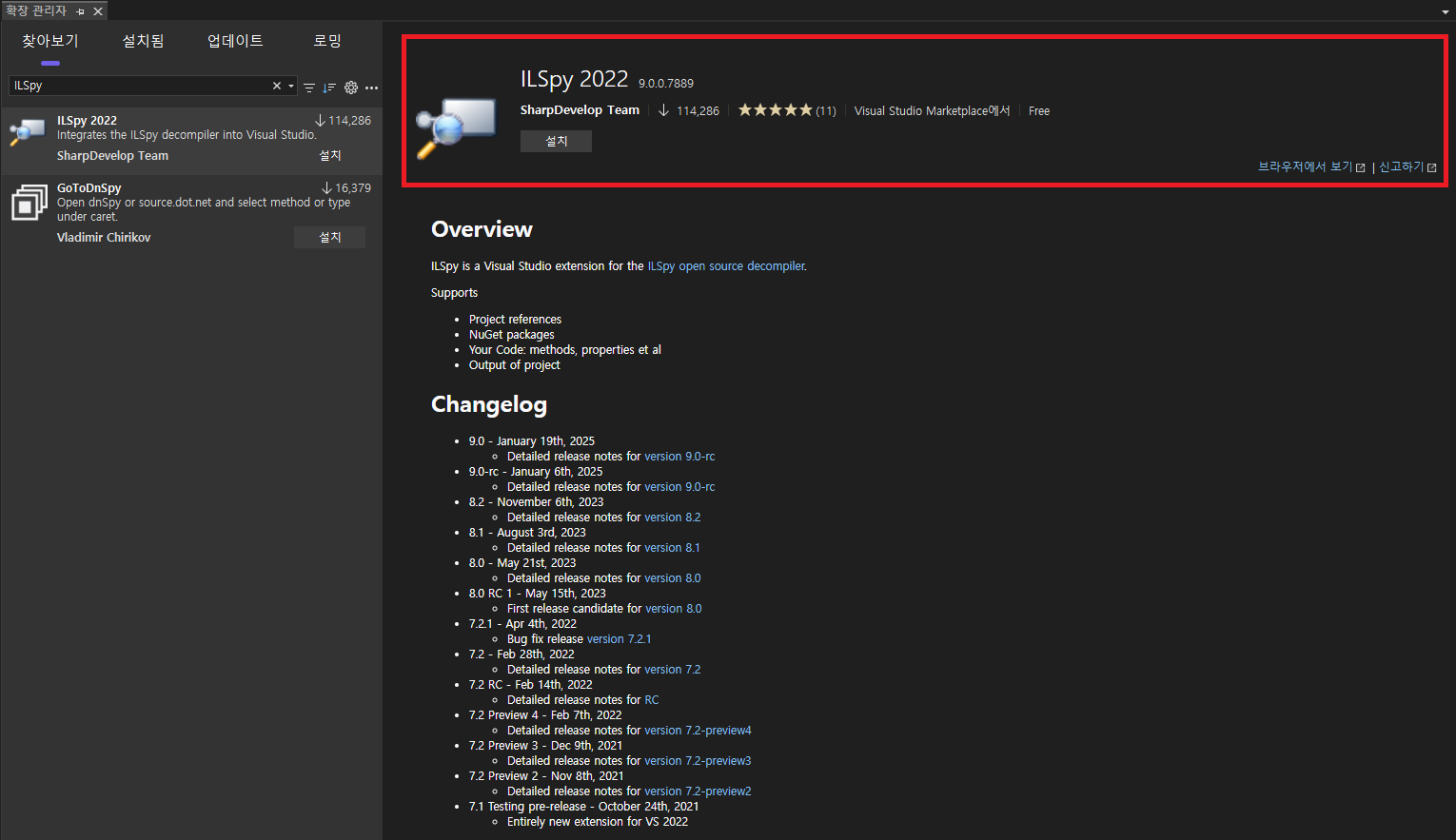Screen dimensions: 1456x840
Task: Click the NuGet packages bullet
Action: (x=511, y=335)
